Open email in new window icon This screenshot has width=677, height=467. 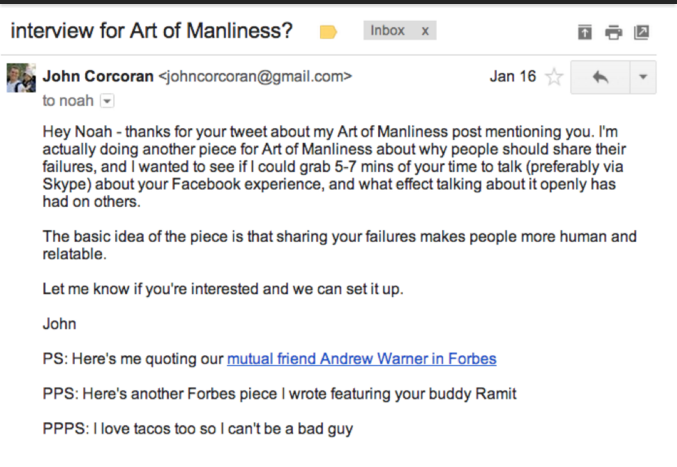coord(641,32)
